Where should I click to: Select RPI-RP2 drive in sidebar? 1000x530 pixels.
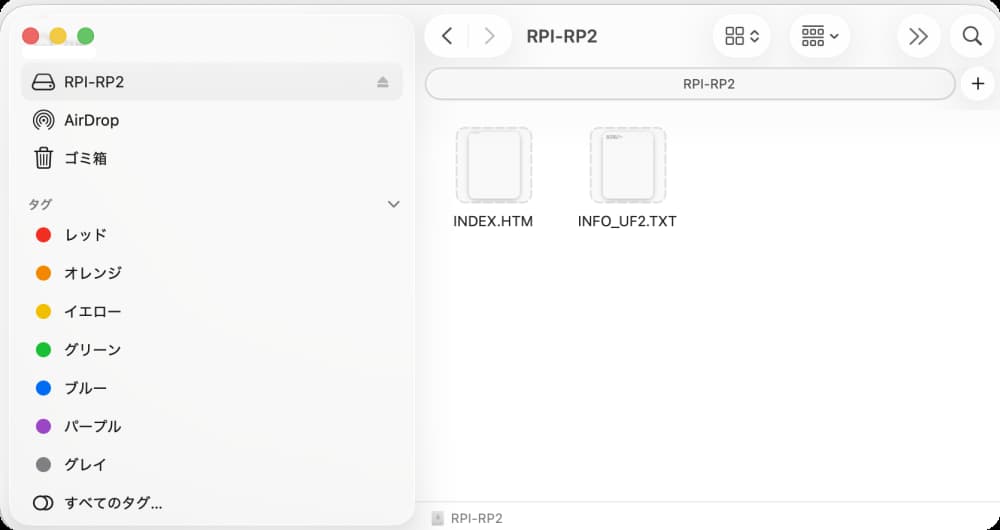point(212,82)
